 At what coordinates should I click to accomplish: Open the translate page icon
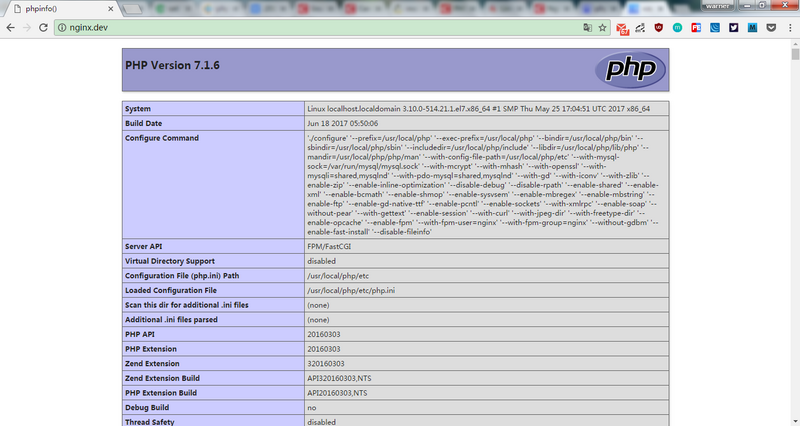pyautogui.click(x=588, y=28)
